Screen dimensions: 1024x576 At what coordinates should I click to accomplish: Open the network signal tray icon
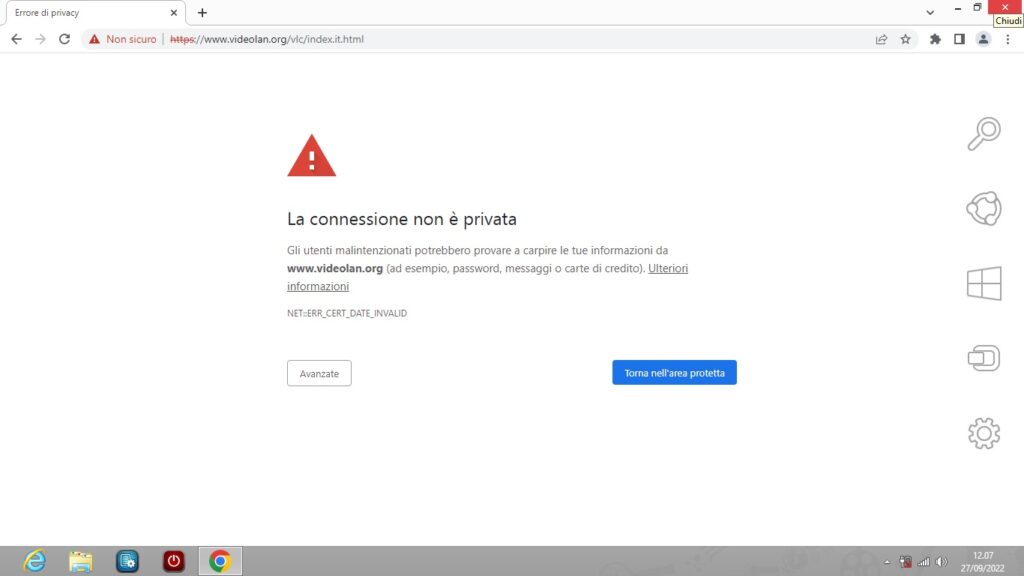tap(923, 562)
